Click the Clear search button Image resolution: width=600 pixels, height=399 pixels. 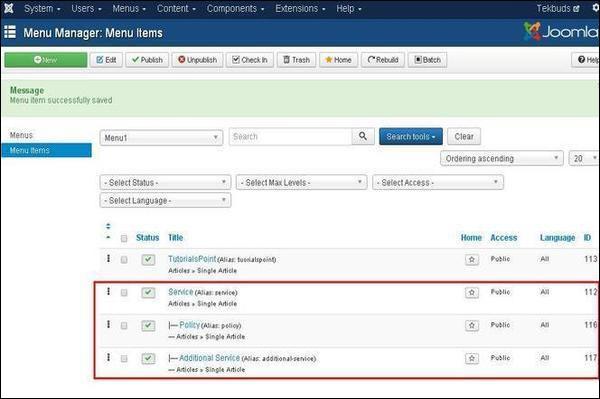(x=464, y=136)
